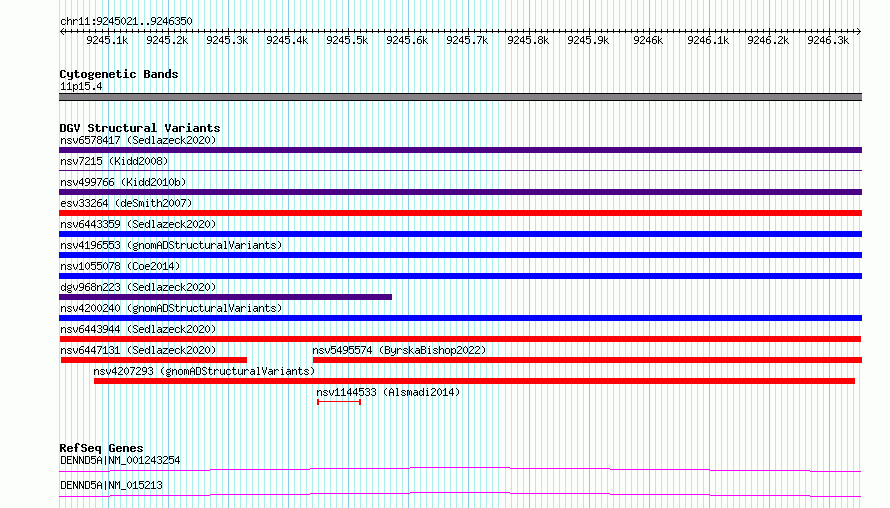Click the 9245.1k ruler tick label
The height and width of the screenshot is (508, 890).
point(107,41)
